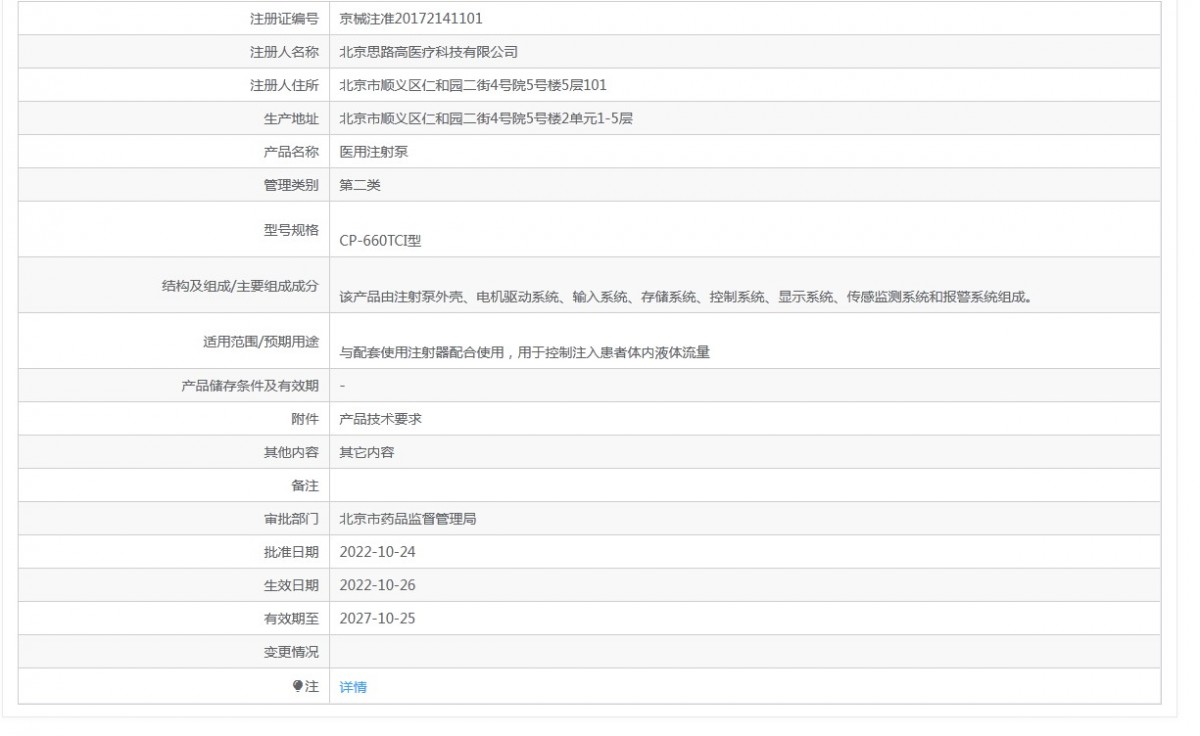This screenshot has width=1200, height=736.
Task: Select company name 北京思路高医疗科技有限公司
Action: click(429, 52)
